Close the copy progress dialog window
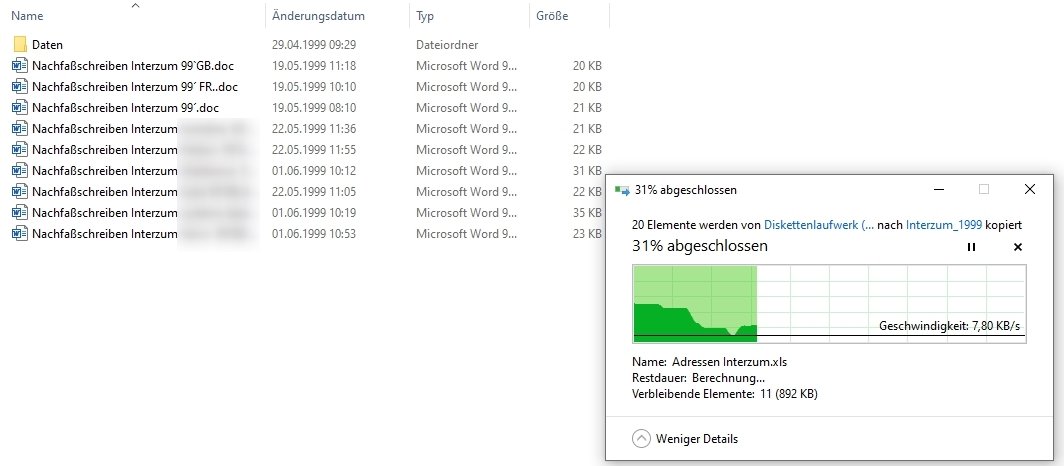1064x466 pixels. (1030, 189)
